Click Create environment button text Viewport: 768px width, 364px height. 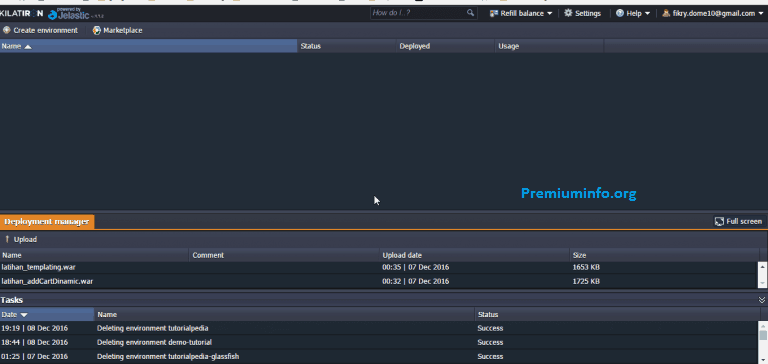(46, 30)
